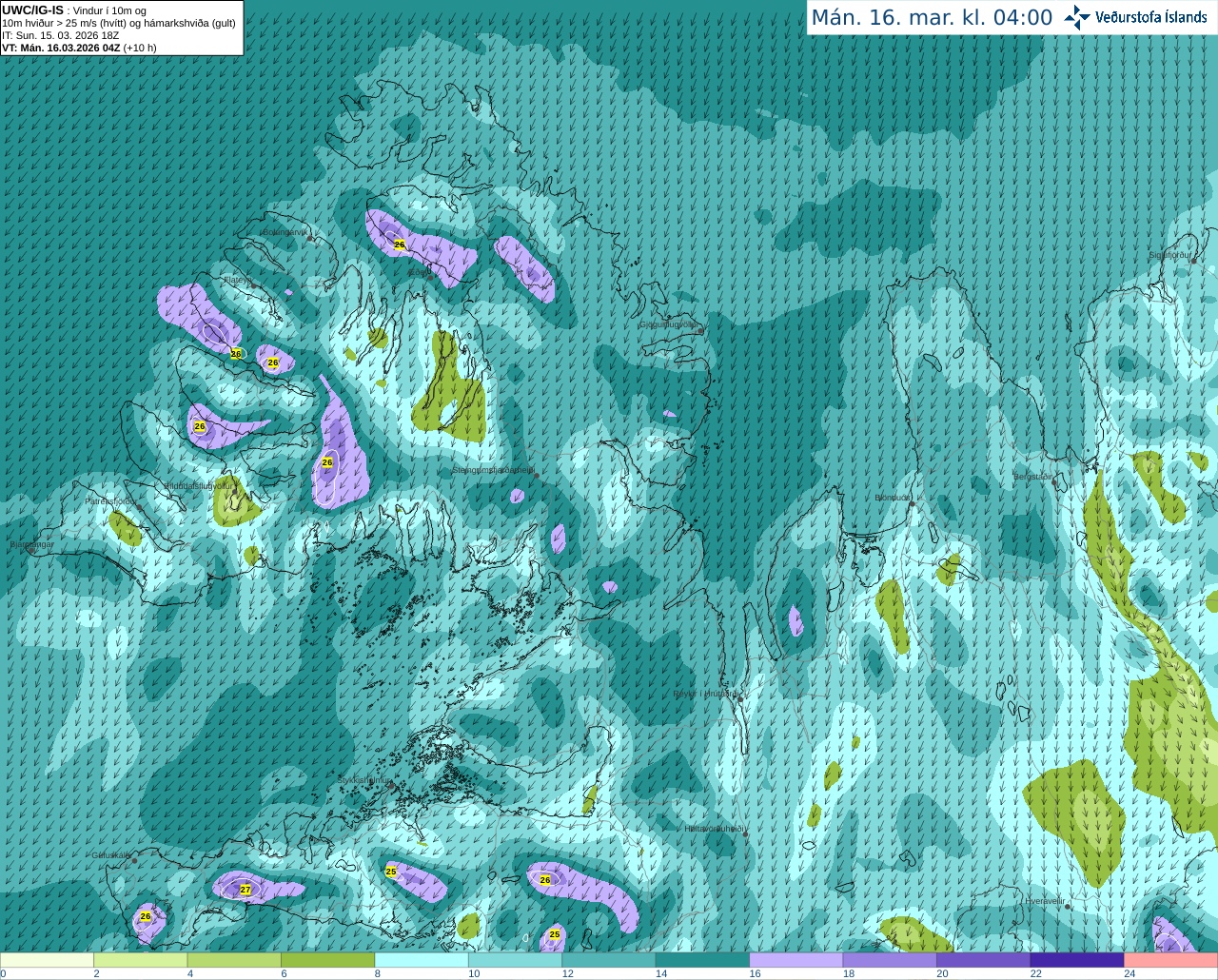Click the '10m hviður > 25 m/s' description line
This screenshot has width=1218, height=980.
click(x=119, y=23)
